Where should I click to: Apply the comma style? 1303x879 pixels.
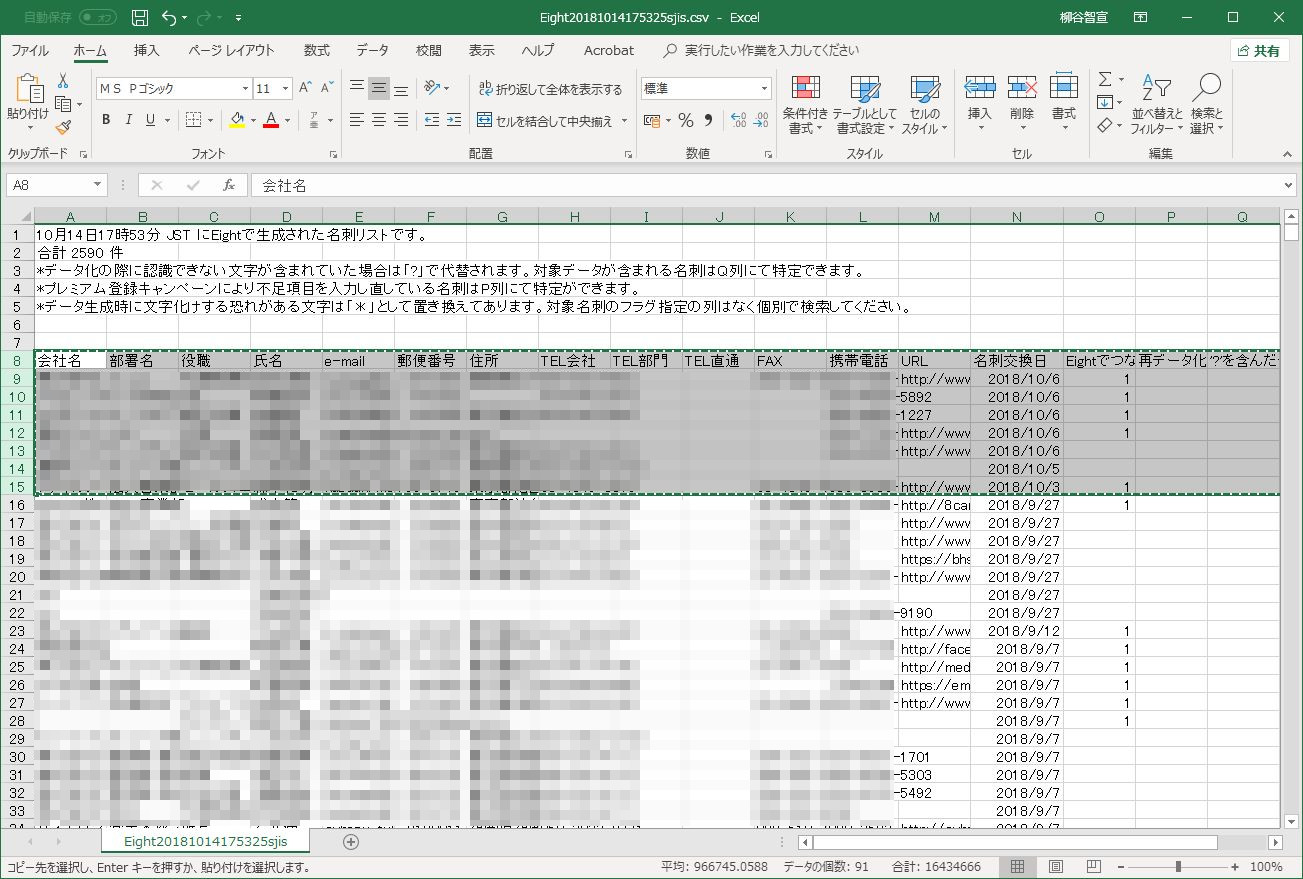pyautogui.click(x=709, y=120)
